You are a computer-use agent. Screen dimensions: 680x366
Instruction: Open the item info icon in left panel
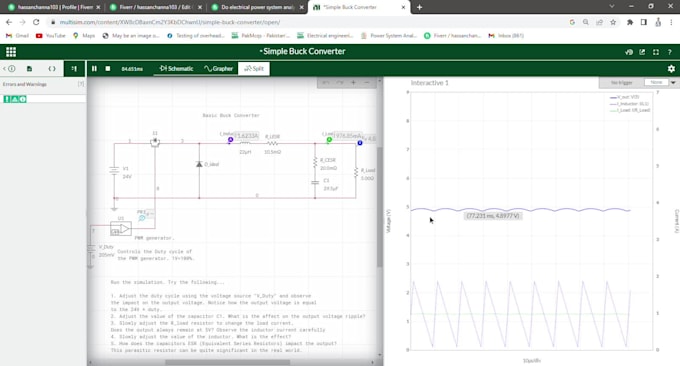pyautogui.click(x=12, y=69)
